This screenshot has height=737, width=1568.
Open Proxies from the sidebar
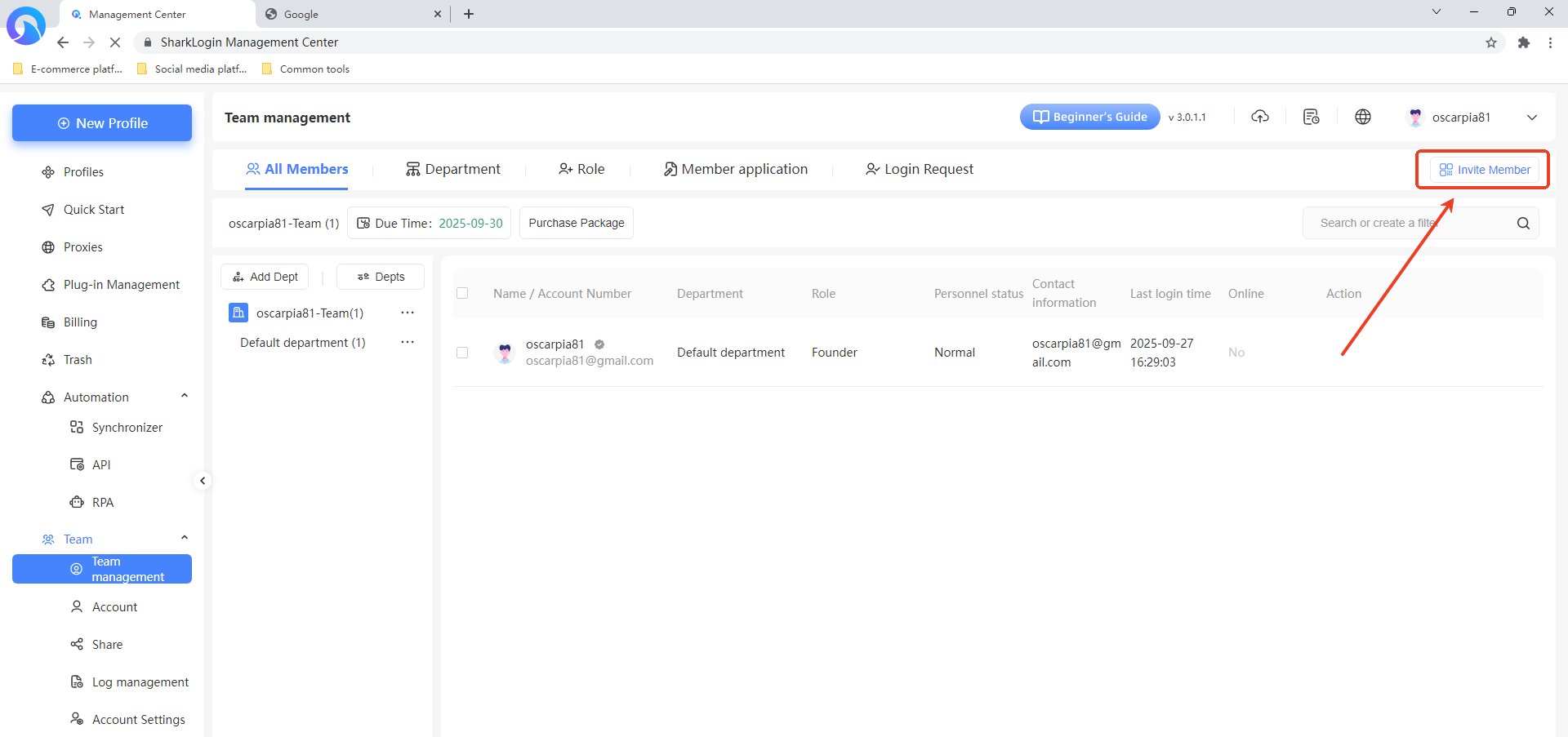[x=83, y=247]
